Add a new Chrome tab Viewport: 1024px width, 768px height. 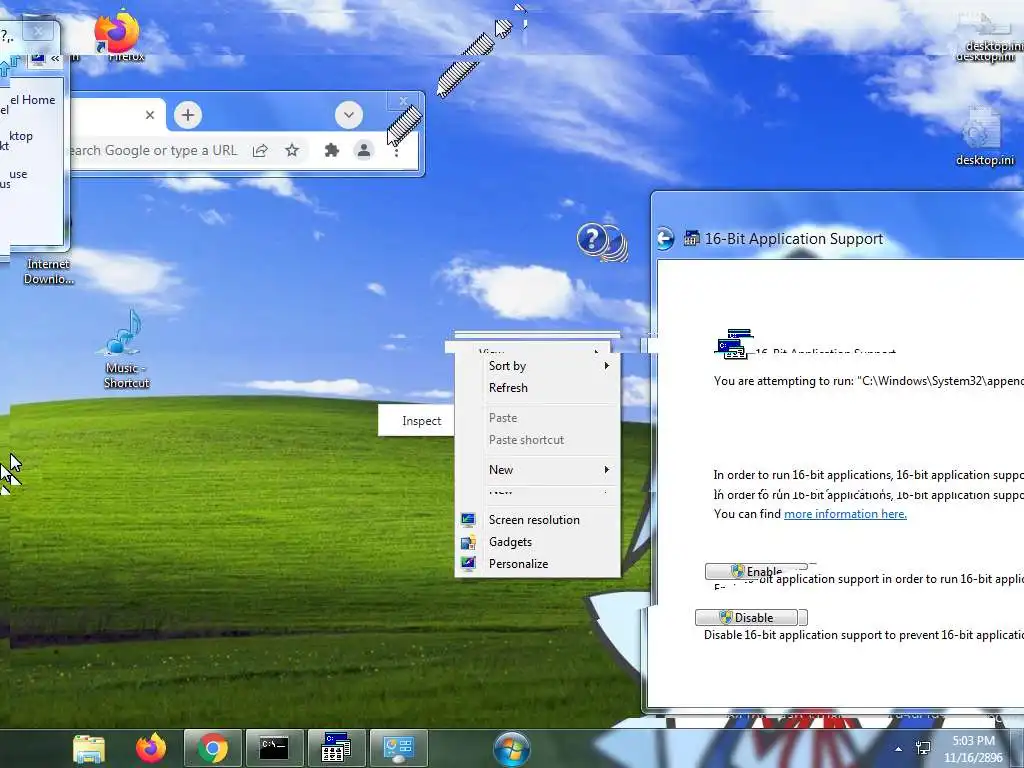(x=187, y=116)
